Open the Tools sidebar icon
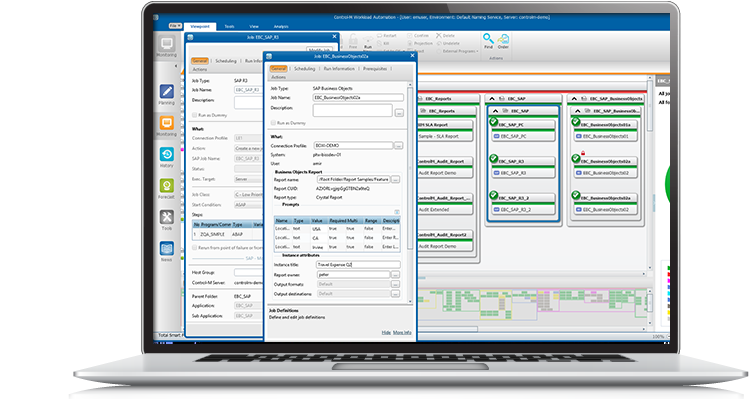750x400 pixels. (166, 217)
